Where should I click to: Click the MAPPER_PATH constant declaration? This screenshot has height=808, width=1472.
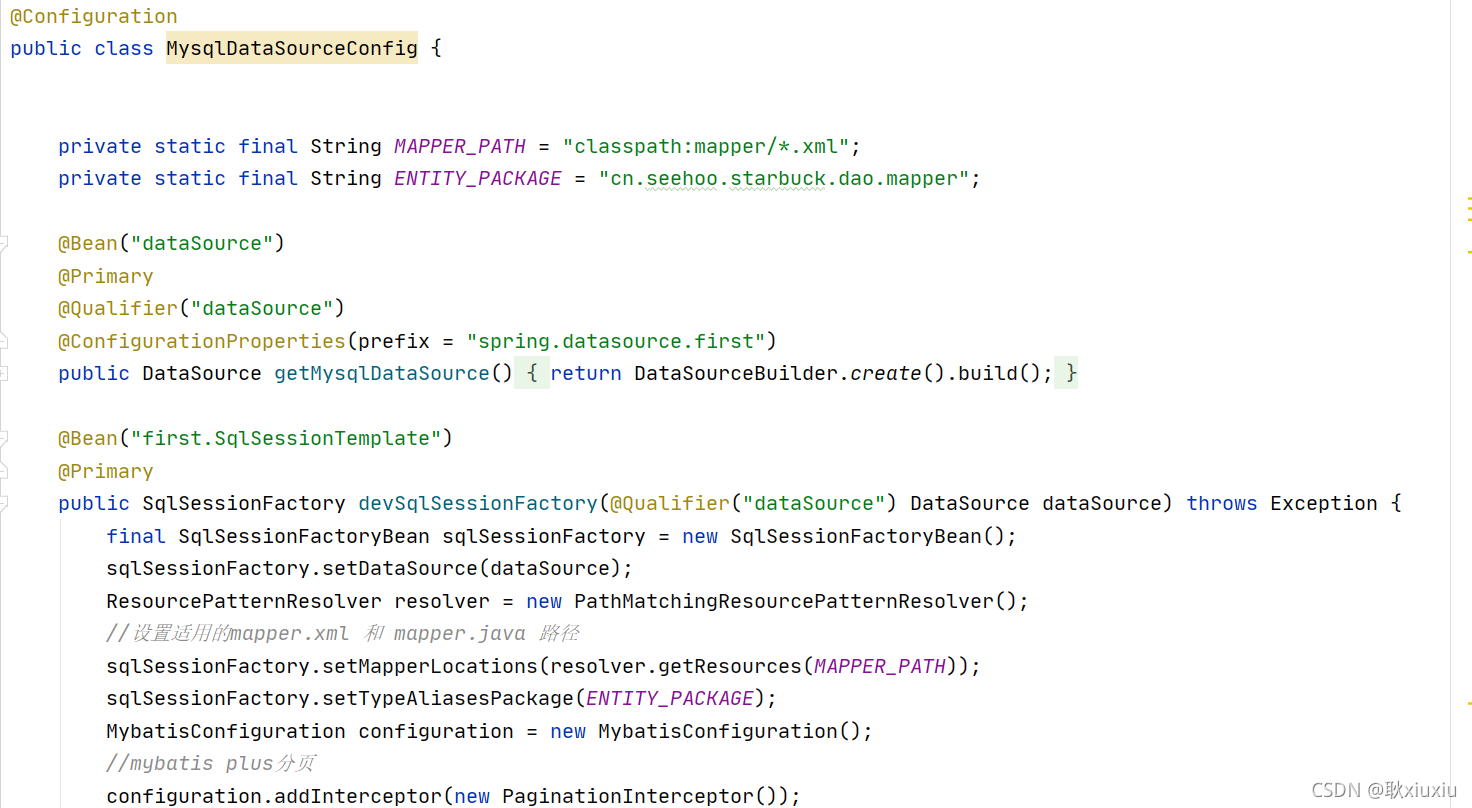459,146
